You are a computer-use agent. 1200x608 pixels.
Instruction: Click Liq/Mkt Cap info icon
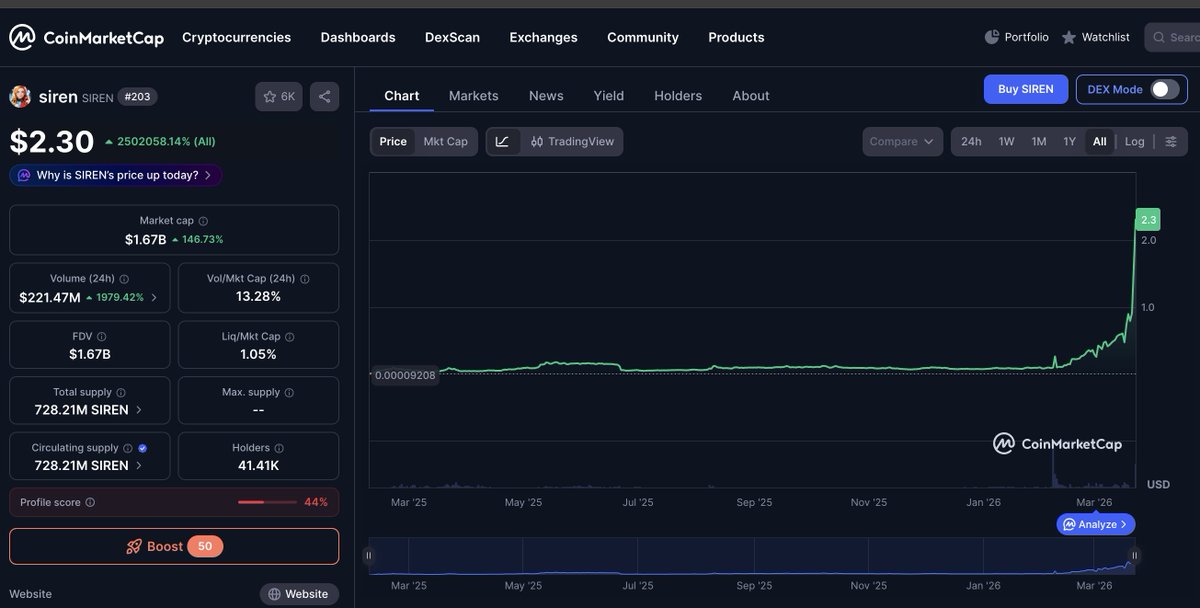[x=290, y=337]
